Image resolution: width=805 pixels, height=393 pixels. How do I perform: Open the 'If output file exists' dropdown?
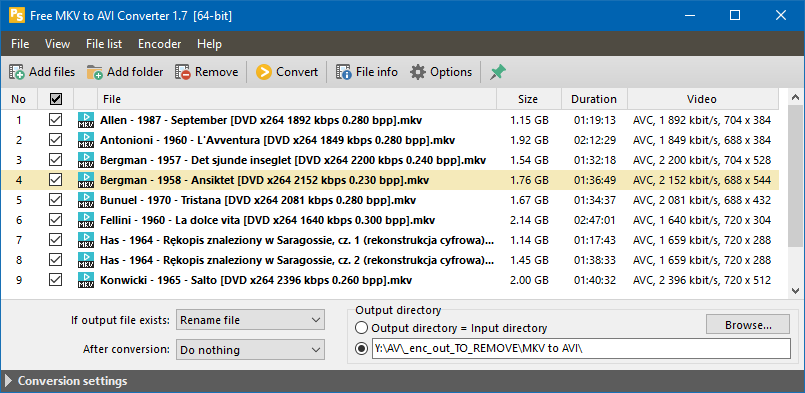[x=251, y=320]
